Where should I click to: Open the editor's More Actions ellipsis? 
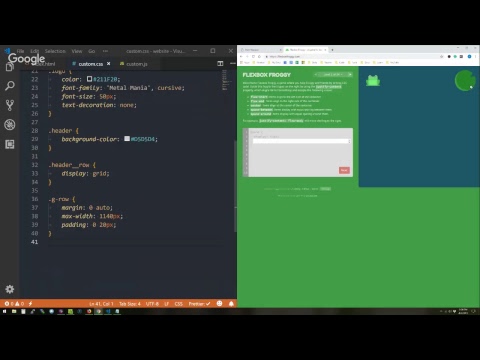pyautogui.click(x=232, y=63)
